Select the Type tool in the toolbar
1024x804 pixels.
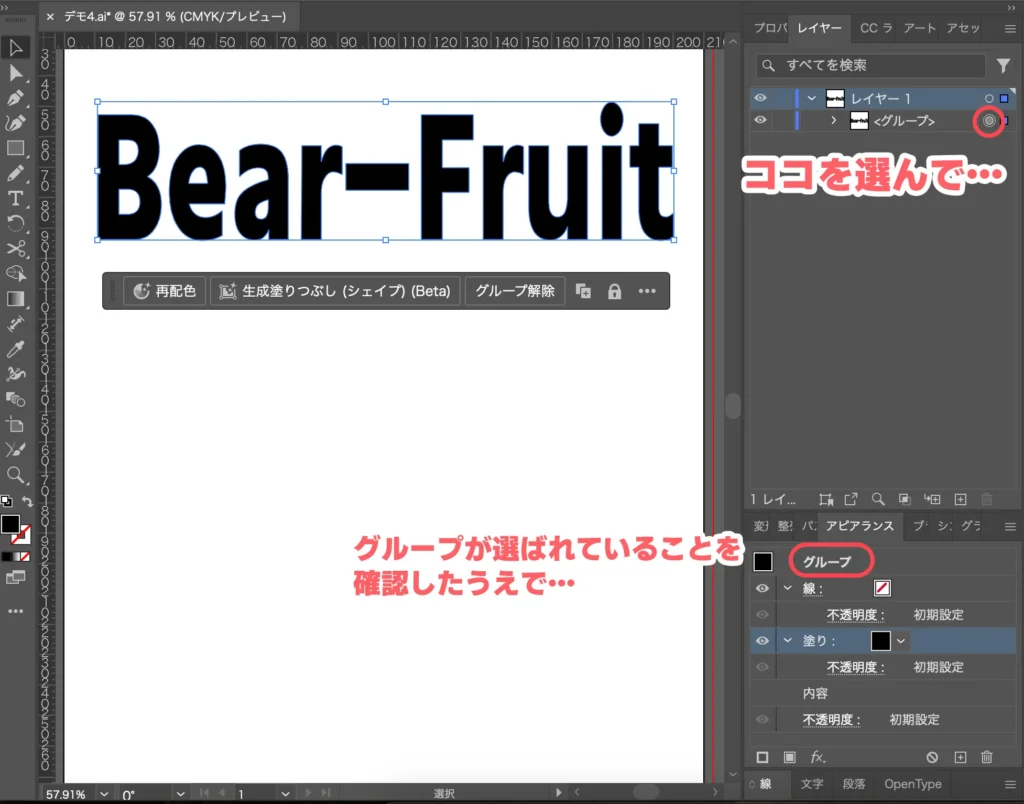[x=16, y=197]
